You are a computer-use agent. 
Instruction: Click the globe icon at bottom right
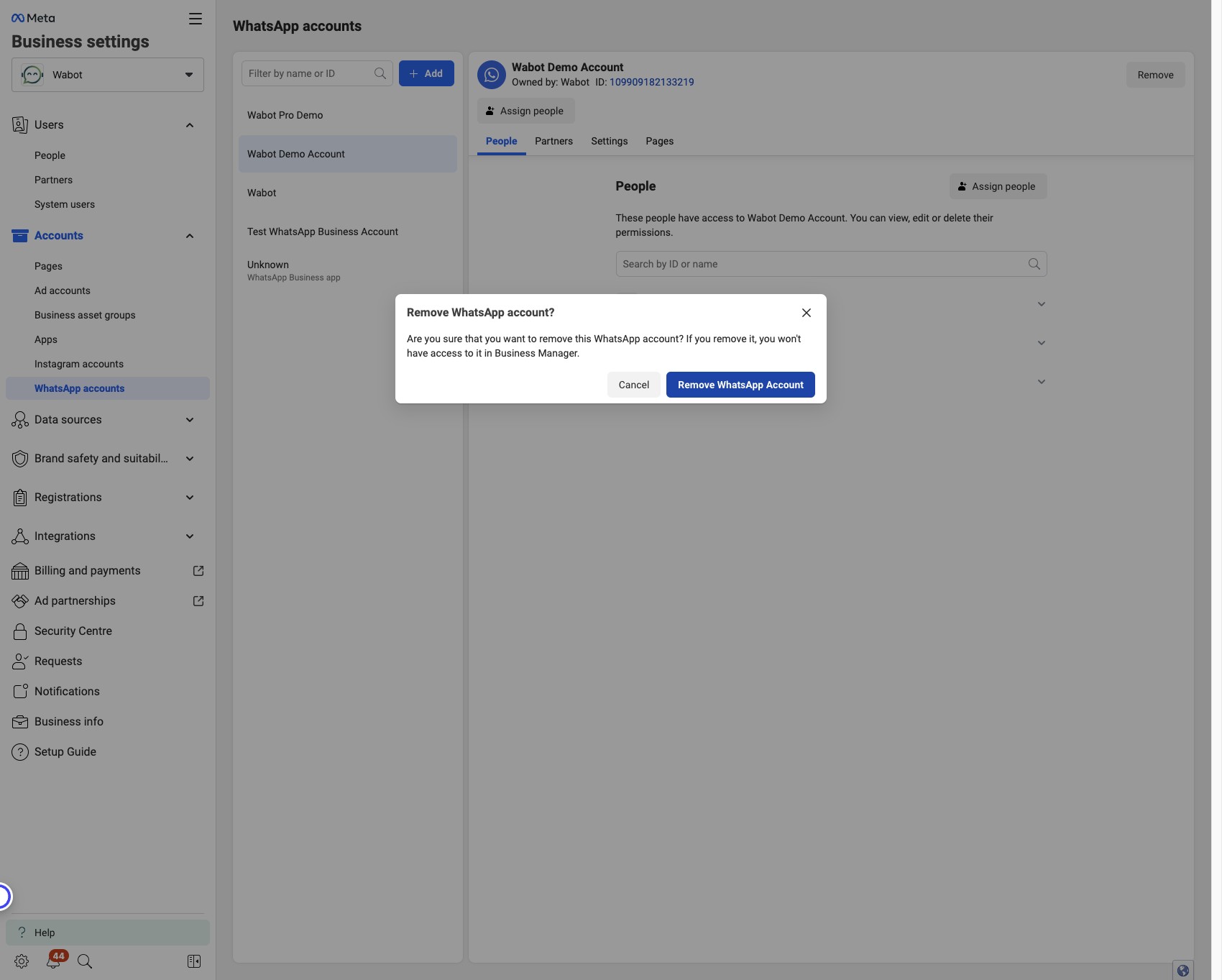click(x=1183, y=971)
